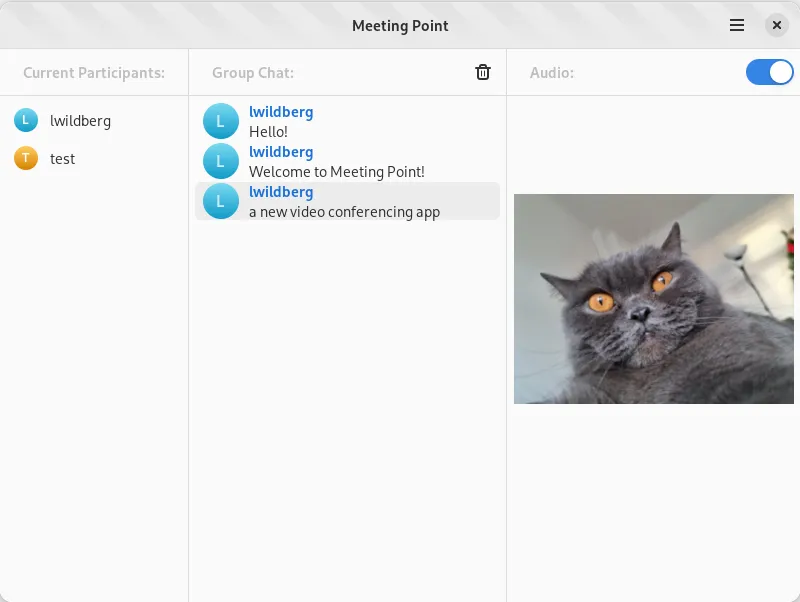This screenshot has height=602, width=800.
Task: Select the "a new video conferencing app" message
Action: pyautogui.click(x=344, y=212)
